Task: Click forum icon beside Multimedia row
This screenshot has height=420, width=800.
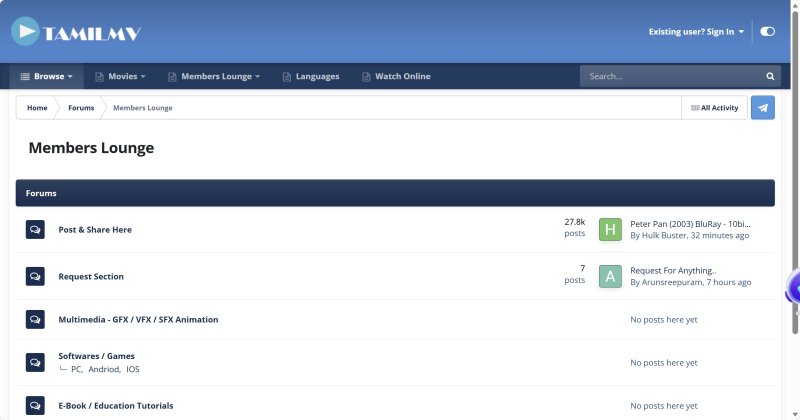Action: (x=35, y=319)
